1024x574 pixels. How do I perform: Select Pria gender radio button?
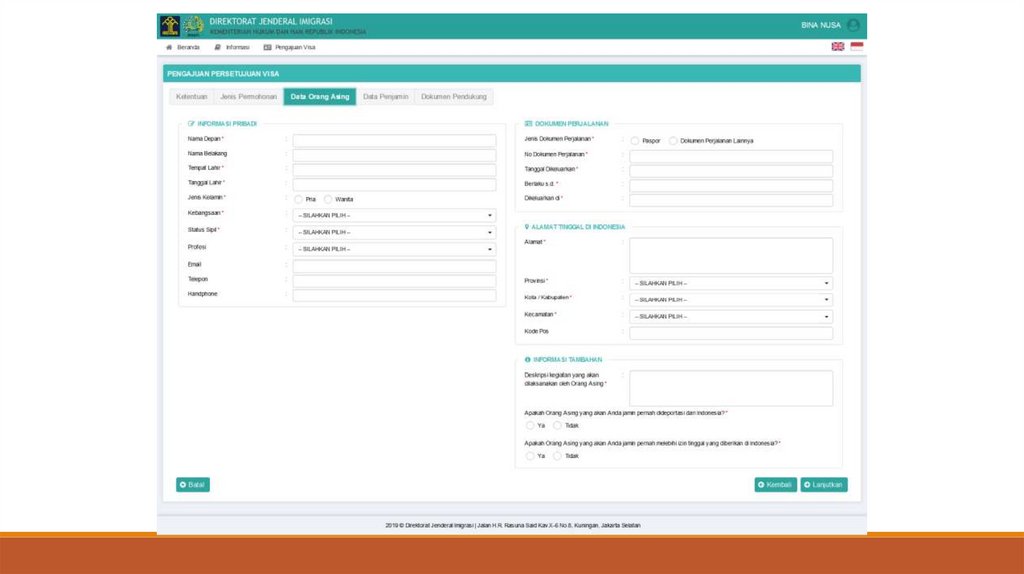tap(298, 199)
